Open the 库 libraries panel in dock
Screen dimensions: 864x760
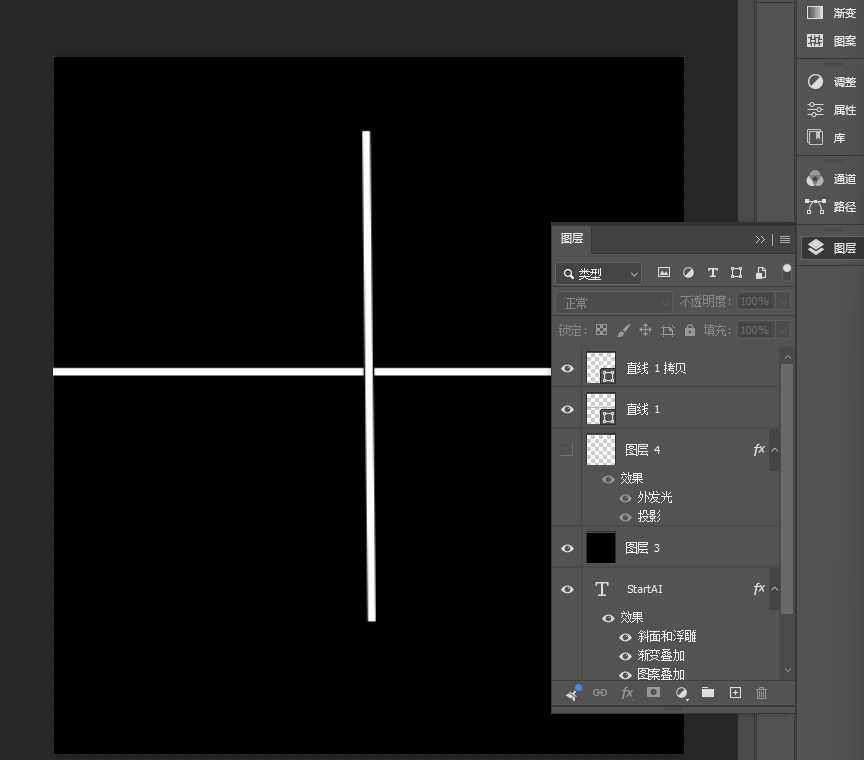pyautogui.click(x=825, y=137)
